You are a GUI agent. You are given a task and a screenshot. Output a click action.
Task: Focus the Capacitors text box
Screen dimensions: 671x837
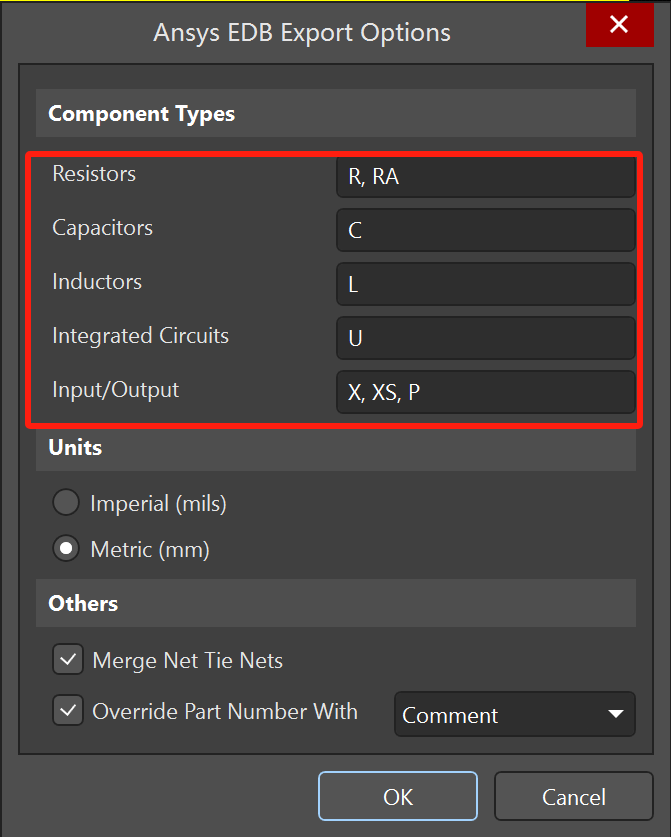coord(485,231)
